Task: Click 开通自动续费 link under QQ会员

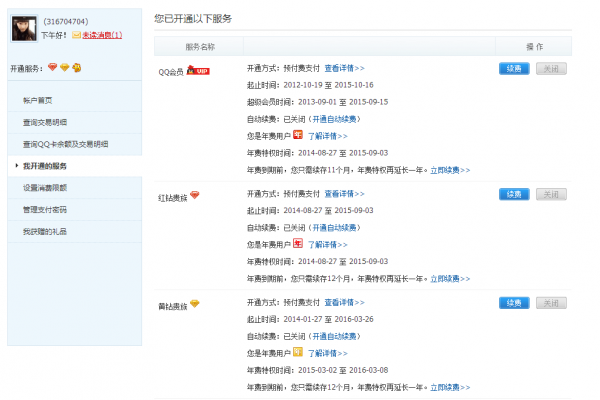Action: (x=334, y=119)
